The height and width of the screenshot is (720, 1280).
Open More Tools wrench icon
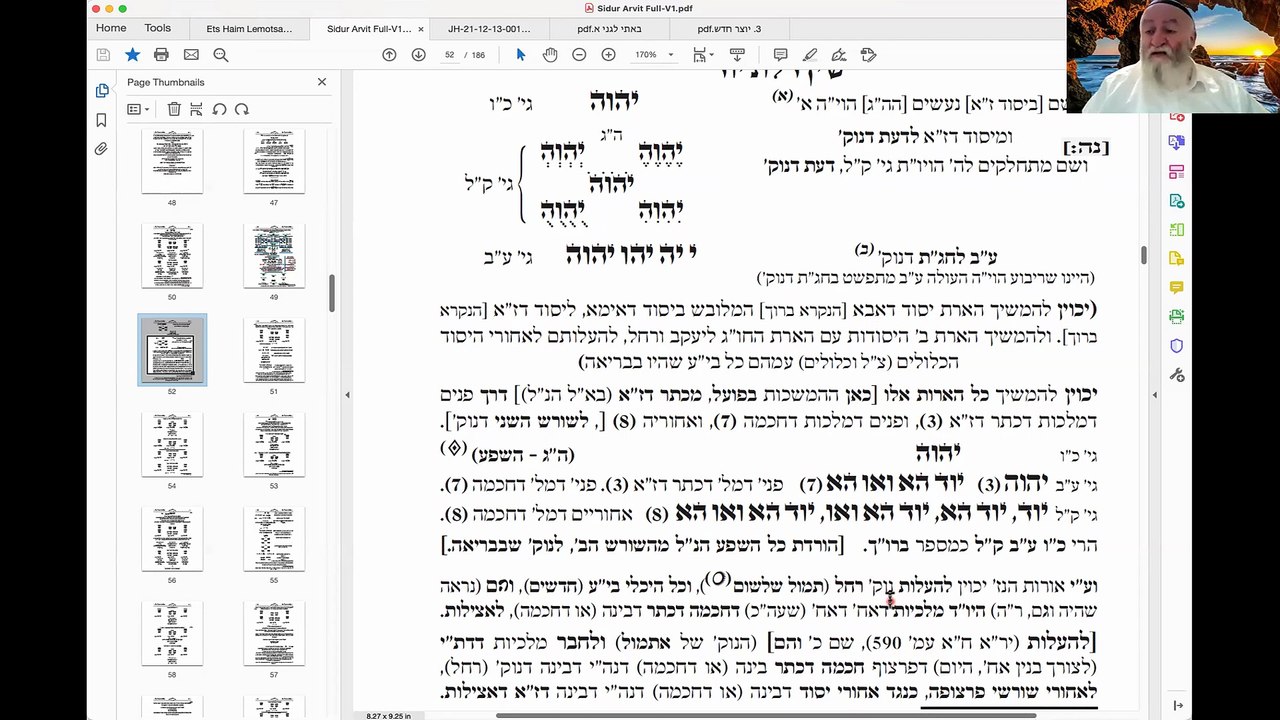click(x=1176, y=375)
